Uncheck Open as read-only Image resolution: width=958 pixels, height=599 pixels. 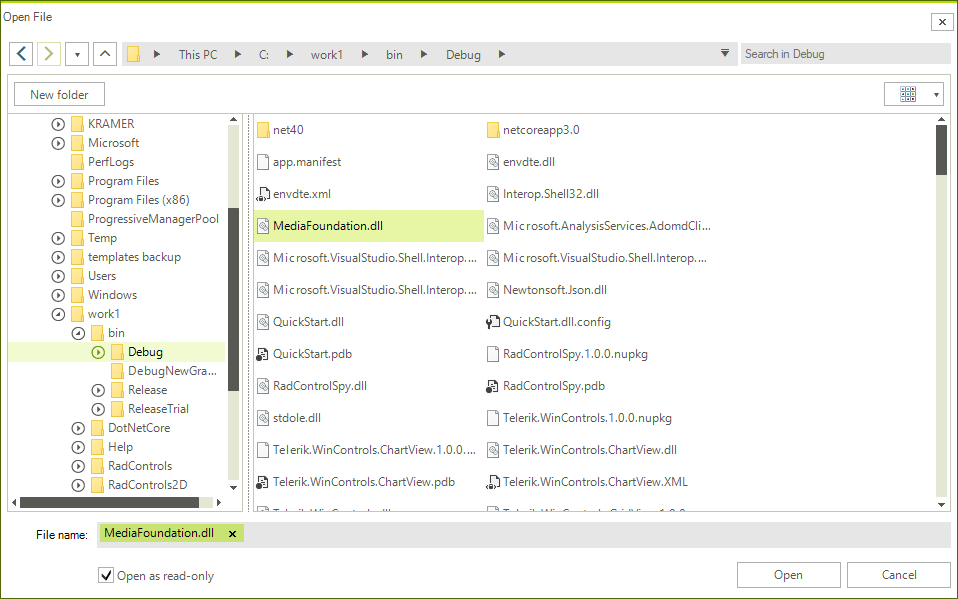pos(105,574)
